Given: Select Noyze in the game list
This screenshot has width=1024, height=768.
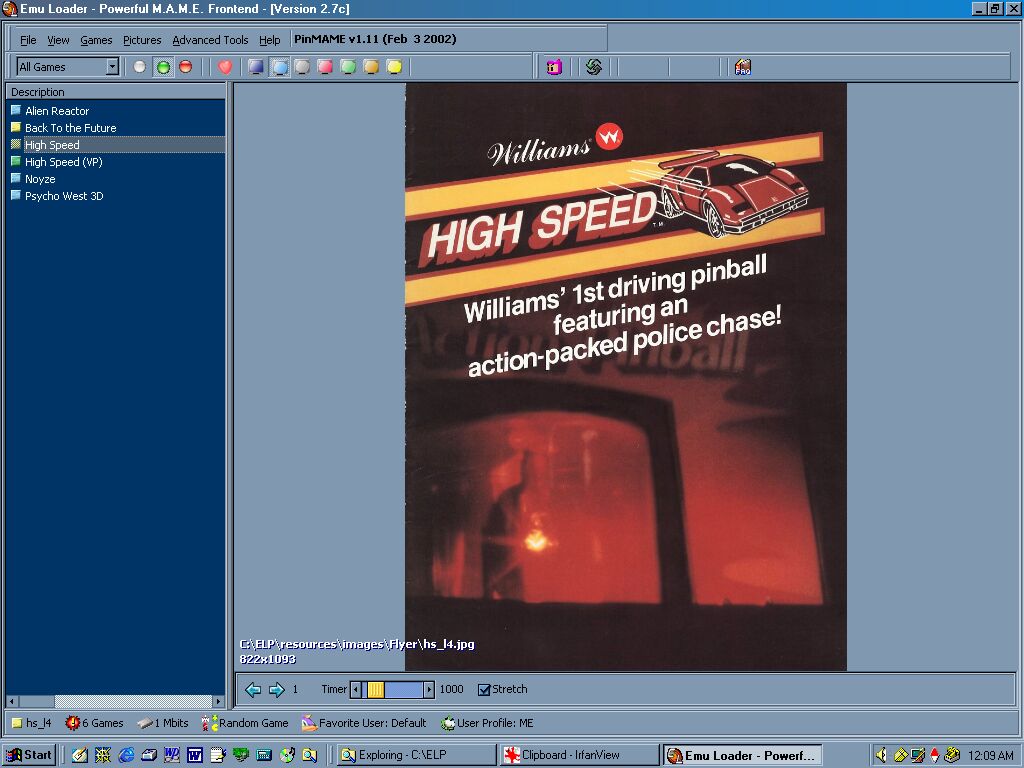Looking at the screenshot, I should 40,179.
